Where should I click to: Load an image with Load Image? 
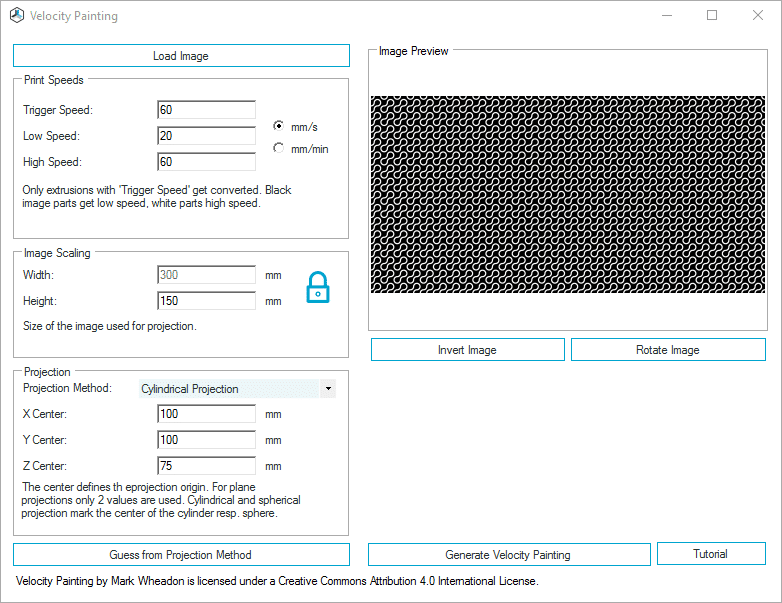[x=181, y=56]
